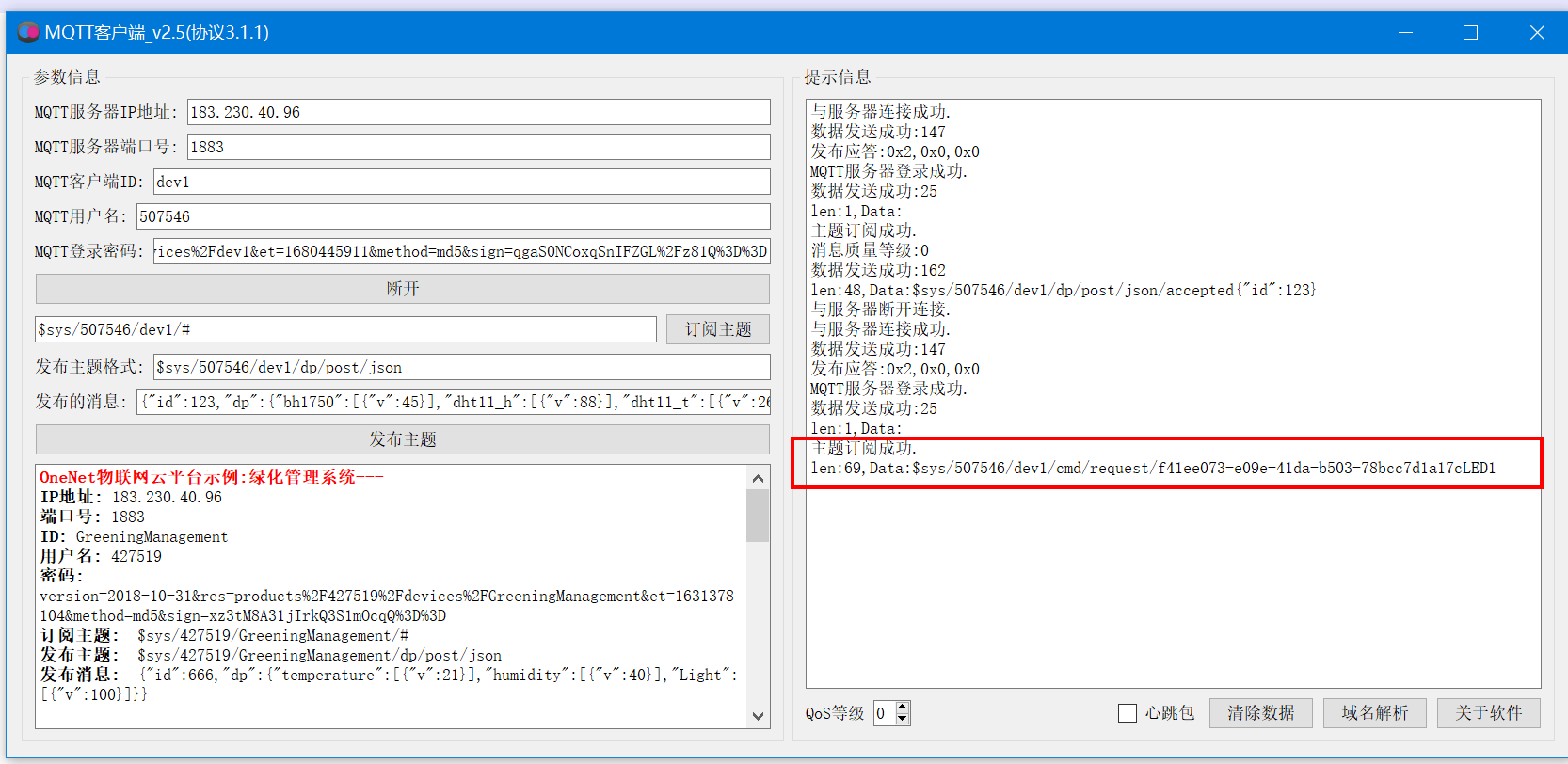Open the 关于软件 about button
The width and height of the screenshot is (1568, 764).
coord(1489,713)
